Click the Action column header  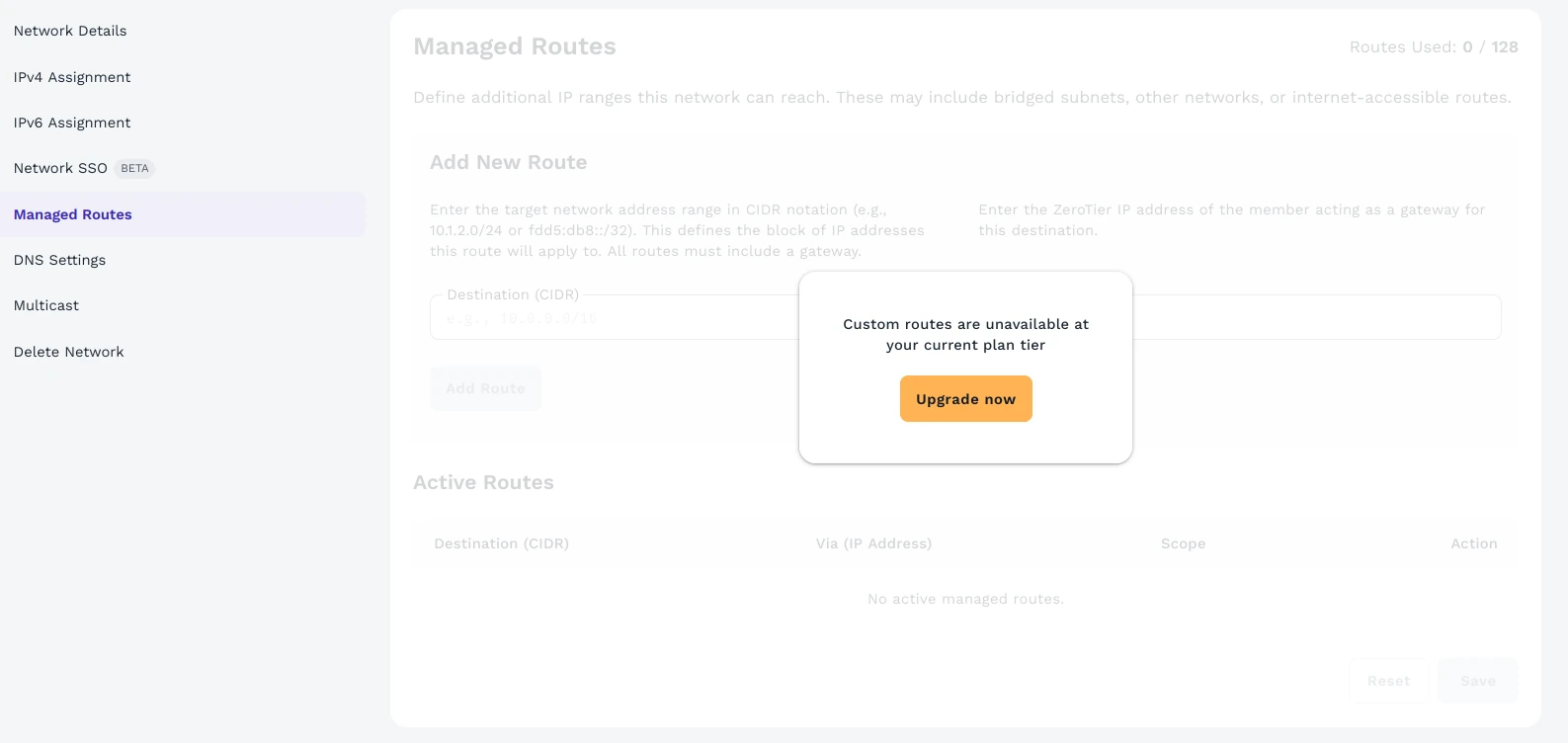1473,543
